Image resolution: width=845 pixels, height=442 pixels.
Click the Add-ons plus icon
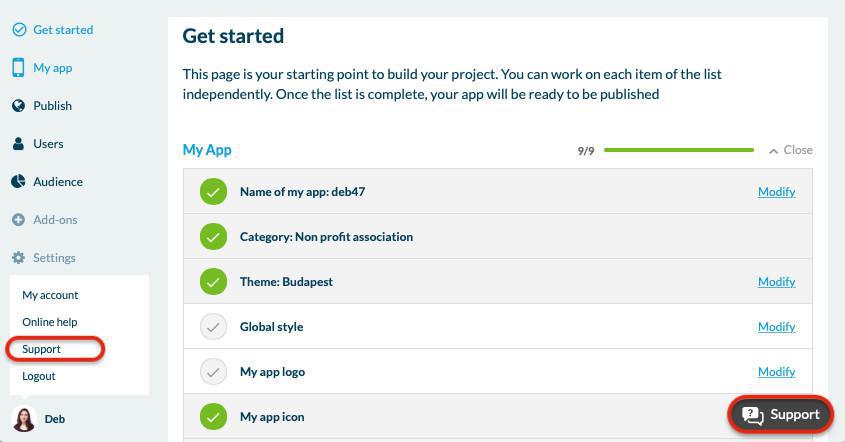pyautogui.click(x=18, y=220)
